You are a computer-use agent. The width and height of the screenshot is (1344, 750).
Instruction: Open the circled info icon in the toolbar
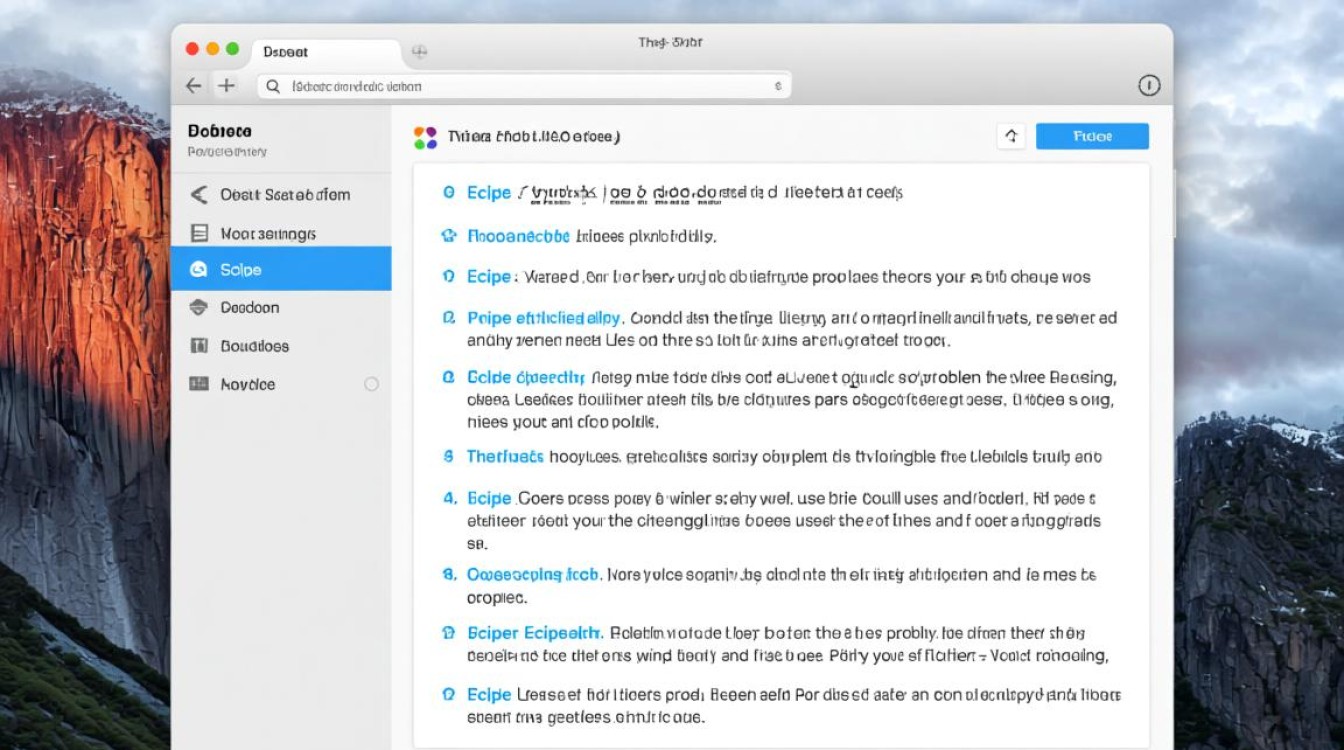(1149, 86)
